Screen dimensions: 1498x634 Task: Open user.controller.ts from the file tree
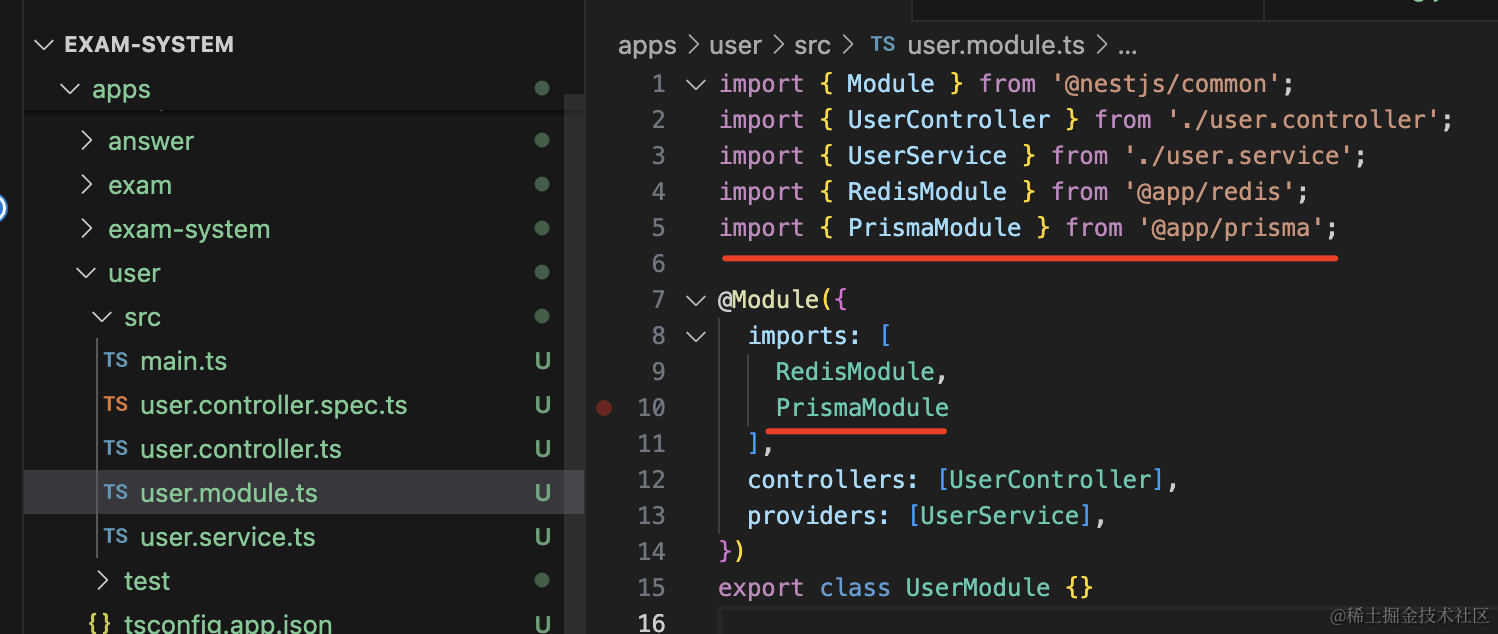click(x=241, y=449)
